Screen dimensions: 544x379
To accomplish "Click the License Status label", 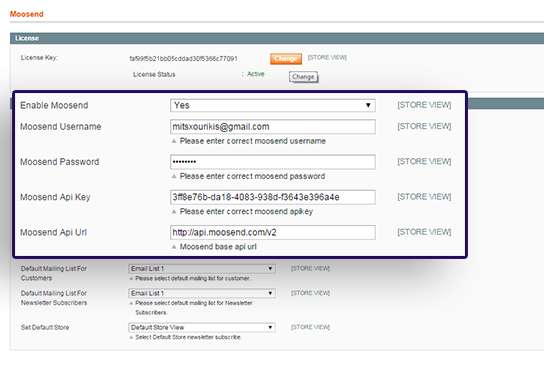I will [x=154, y=74].
